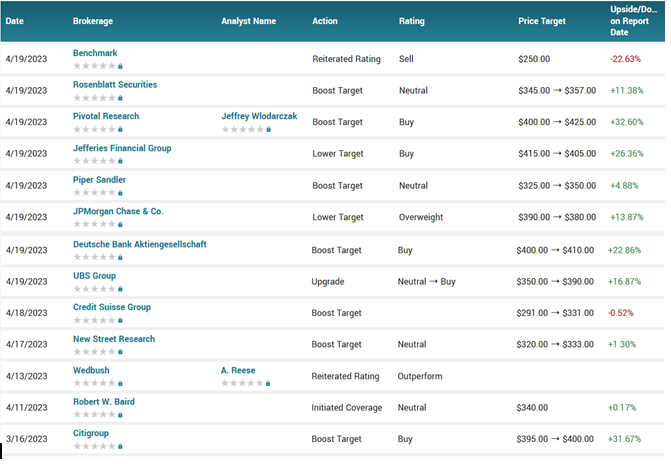Select the +32.60% upside value
The height and width of the screenshot is (468, 671).
[x=626, y=122]
